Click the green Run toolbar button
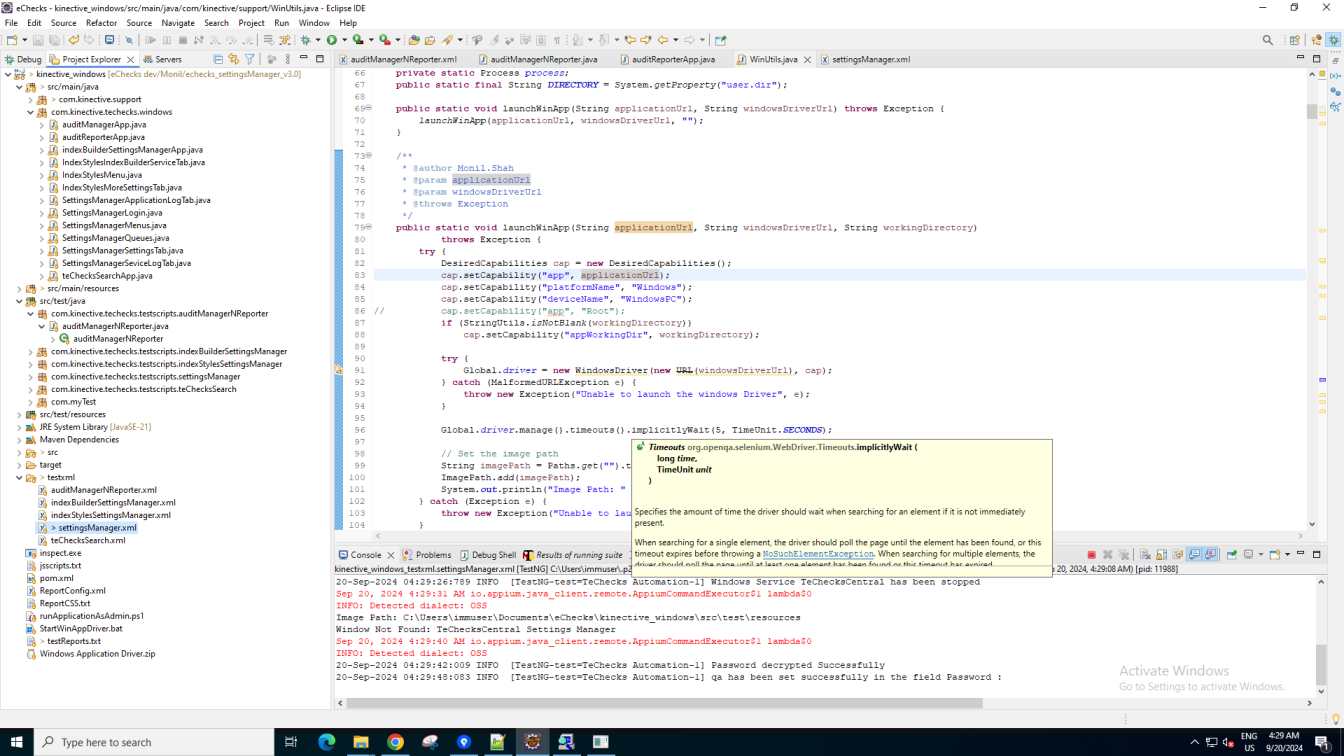 coord(332,40)
